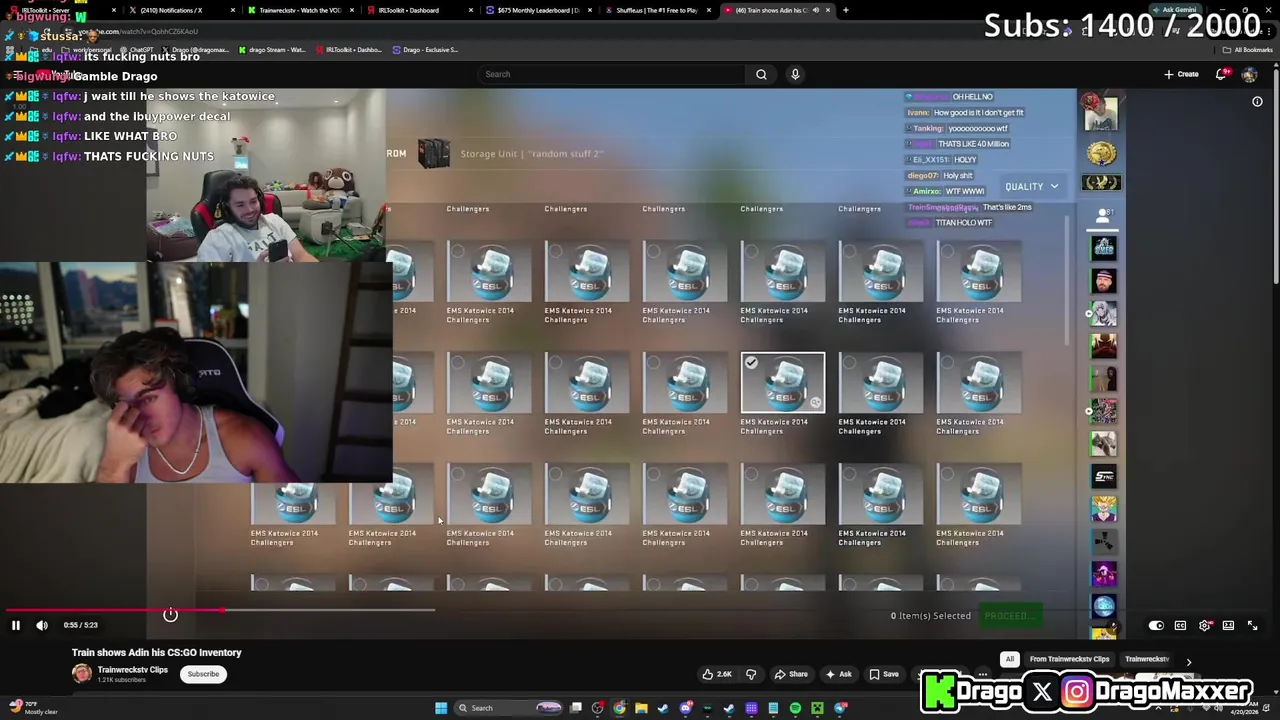The height and width of the screenshot is (720, 1280).
Task: Enter fullscreen mode for the video
Action: pyautogui.click(x=1252, y=625)
